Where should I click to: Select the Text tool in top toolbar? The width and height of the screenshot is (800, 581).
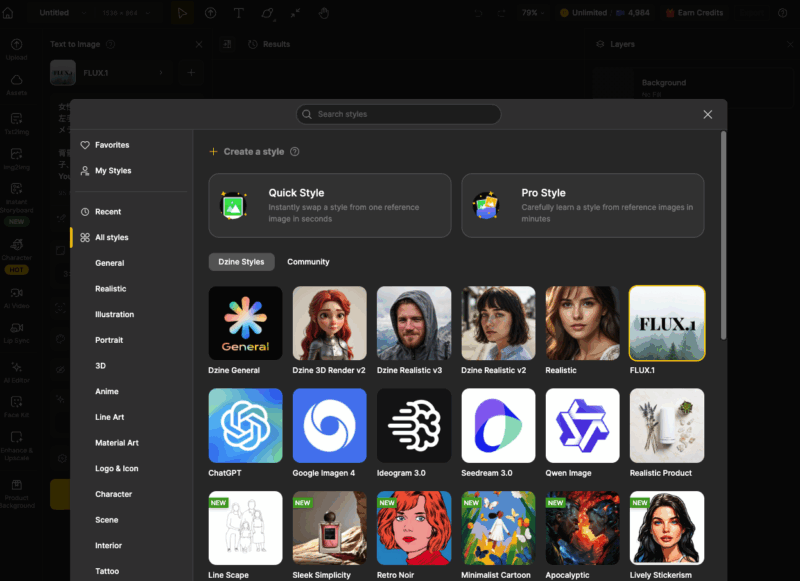click(238, 13)
